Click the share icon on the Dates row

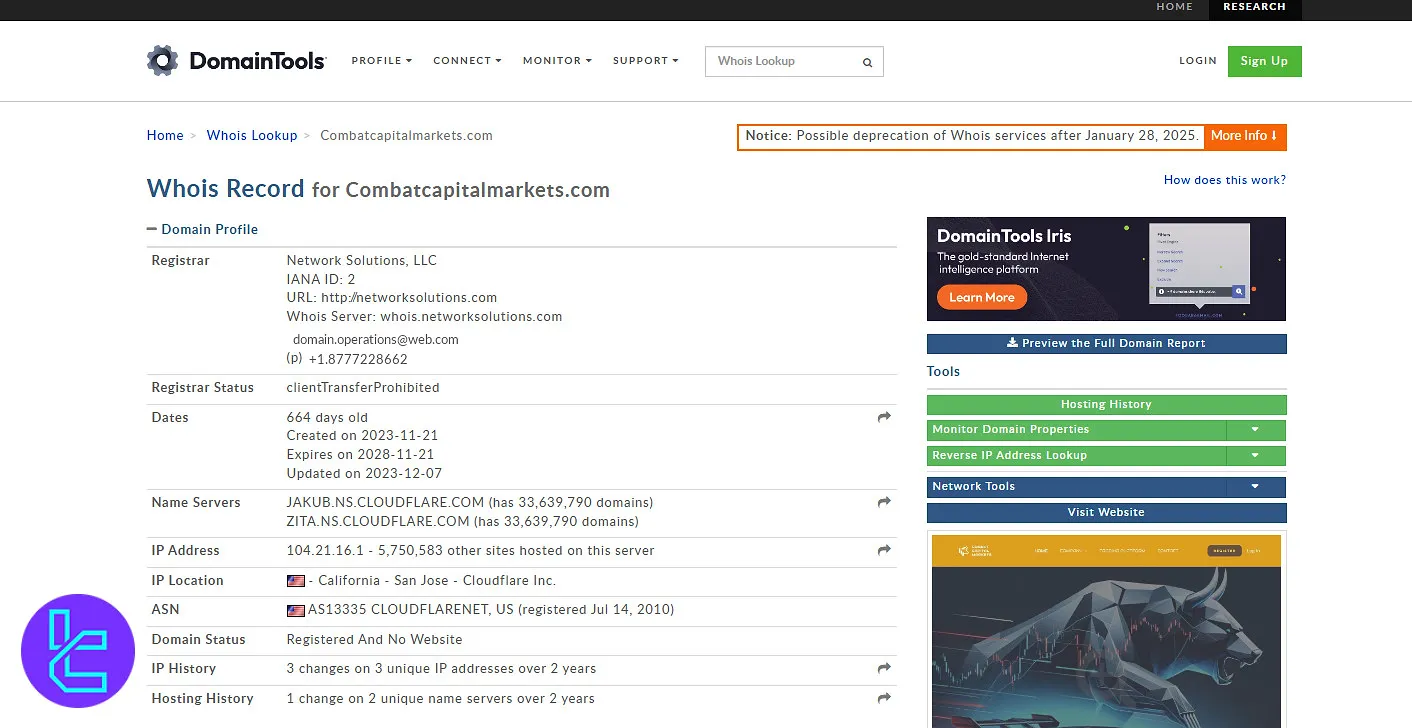click(x=883, y=417)
